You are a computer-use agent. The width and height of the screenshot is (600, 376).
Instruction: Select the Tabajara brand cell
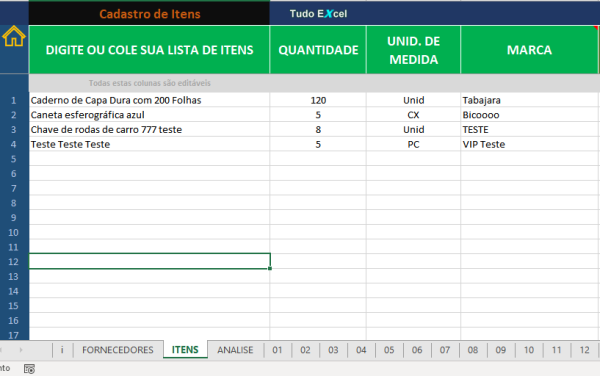click(529, 100)
